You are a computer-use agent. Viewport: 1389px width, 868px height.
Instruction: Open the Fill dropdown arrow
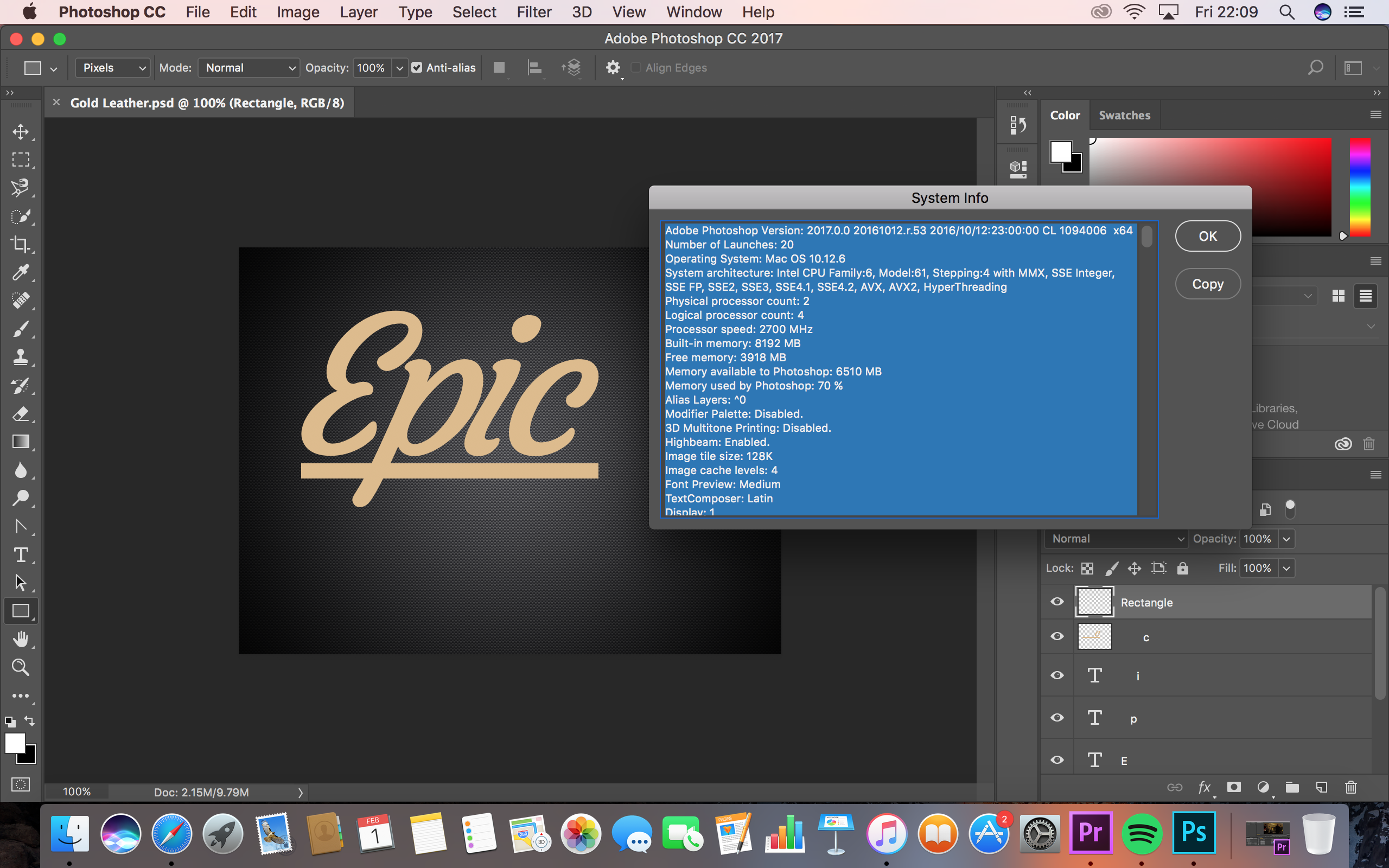[1287, 569]
